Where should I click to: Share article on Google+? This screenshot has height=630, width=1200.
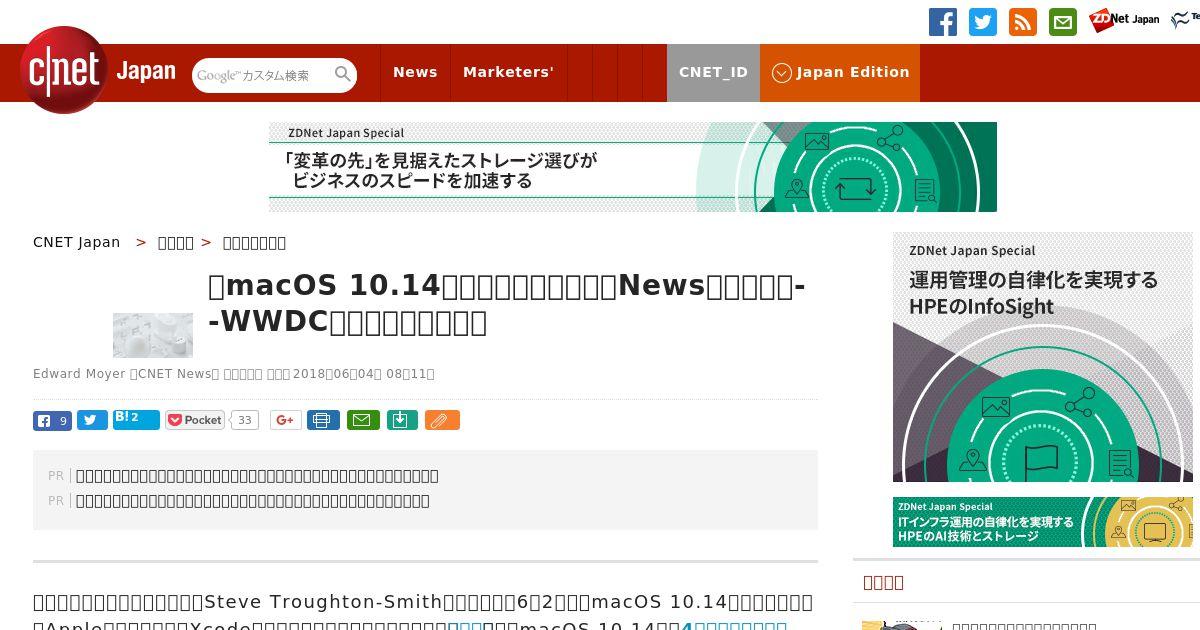286,420
